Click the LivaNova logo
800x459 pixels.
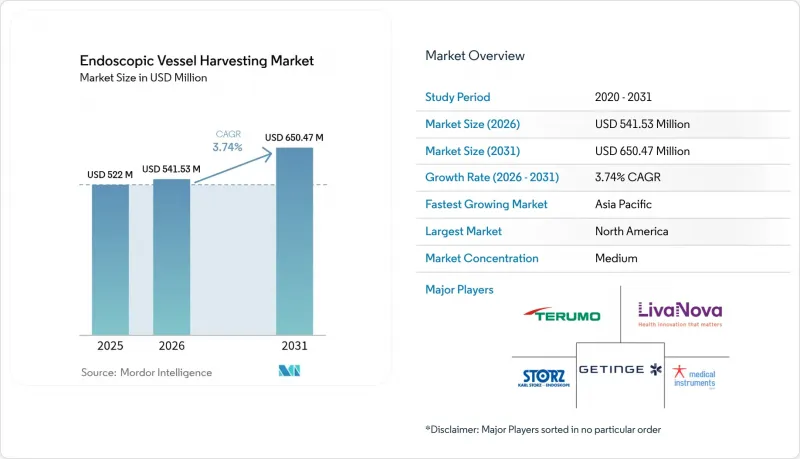[680, 314]
